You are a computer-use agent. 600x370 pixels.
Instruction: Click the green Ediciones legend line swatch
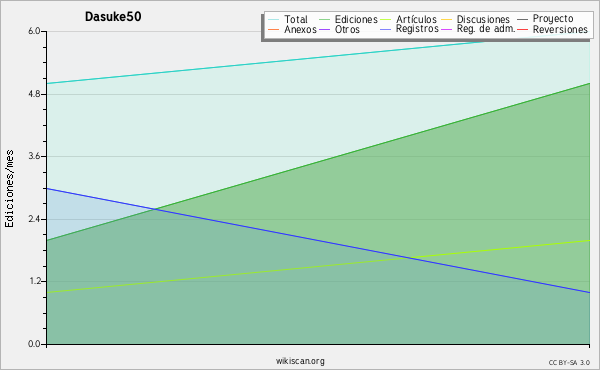pos(324,20)
